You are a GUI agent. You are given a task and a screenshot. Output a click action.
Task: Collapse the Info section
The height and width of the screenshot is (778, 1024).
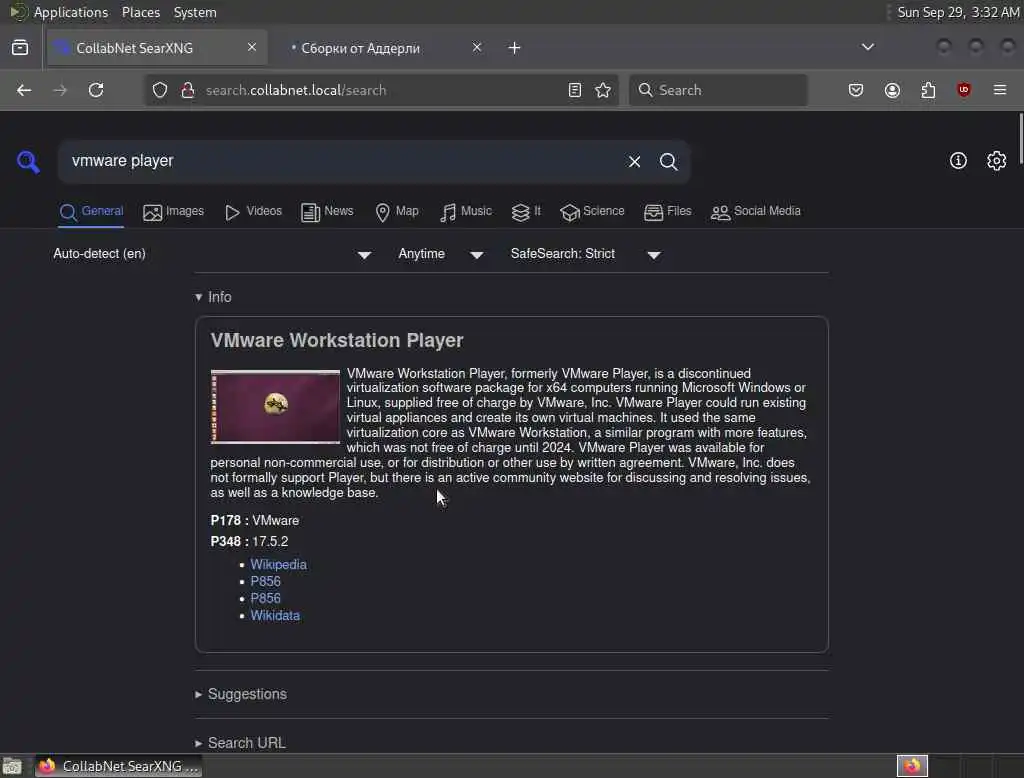(x=214, y=297)
